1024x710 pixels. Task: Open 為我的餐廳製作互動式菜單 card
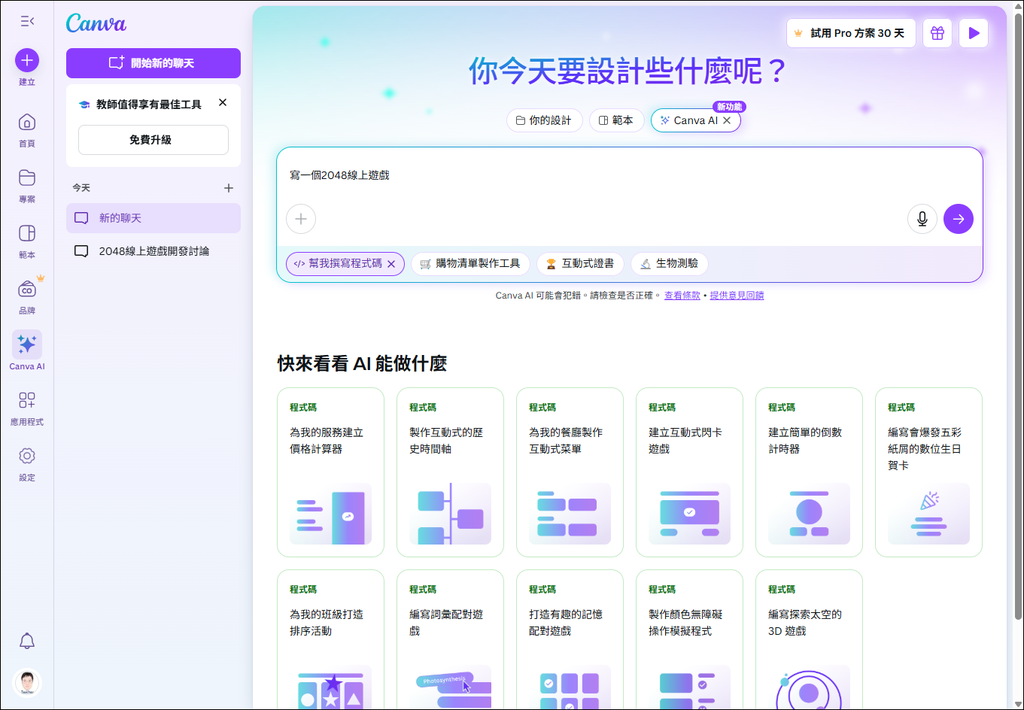pos(569,472)
